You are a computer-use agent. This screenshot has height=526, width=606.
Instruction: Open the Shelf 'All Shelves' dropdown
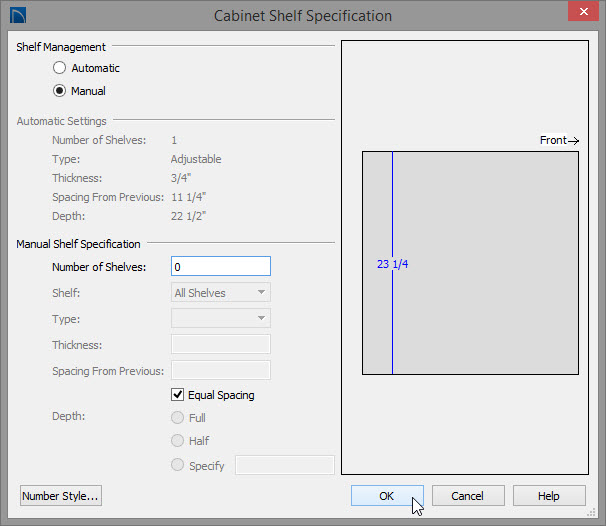point(221,293)
